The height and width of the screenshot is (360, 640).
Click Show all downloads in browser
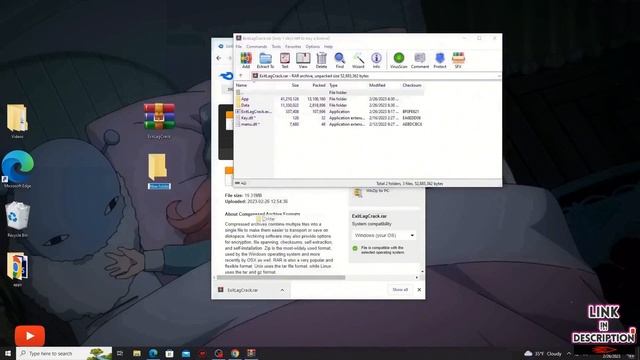pyautogui.click(x=400, y=290)
